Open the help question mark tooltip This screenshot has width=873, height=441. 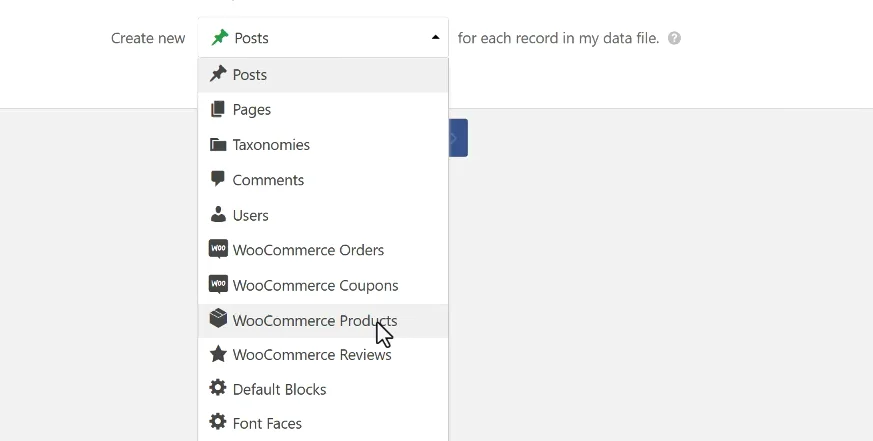[674, 38]
